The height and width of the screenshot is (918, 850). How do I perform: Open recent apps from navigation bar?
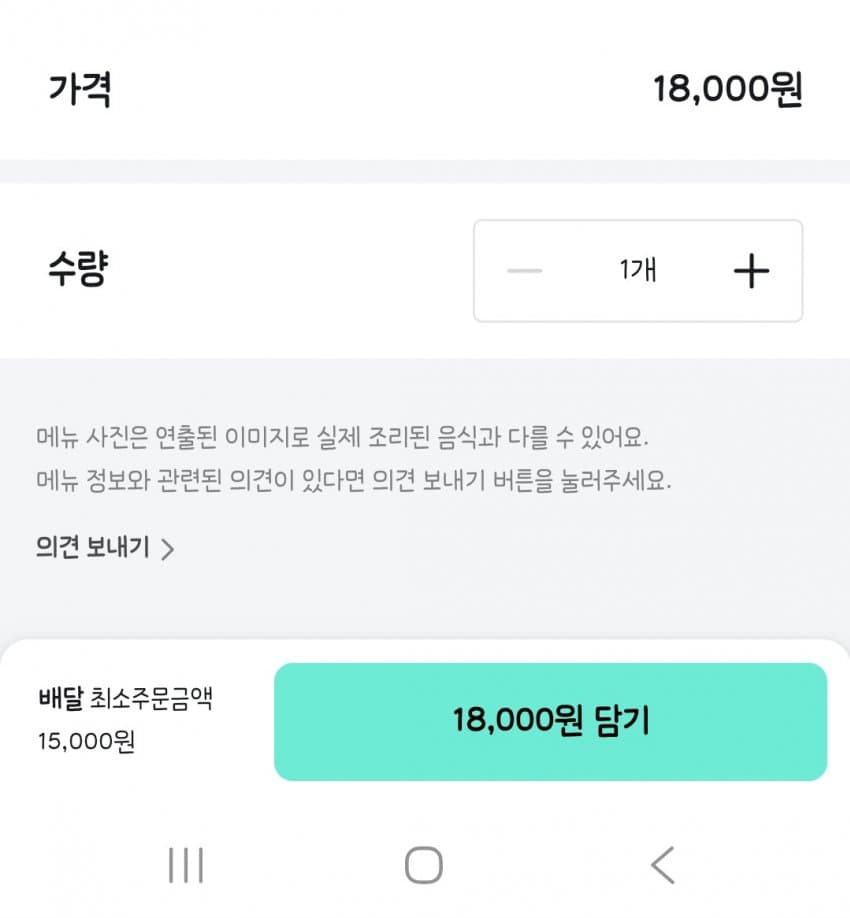point(186,865)
